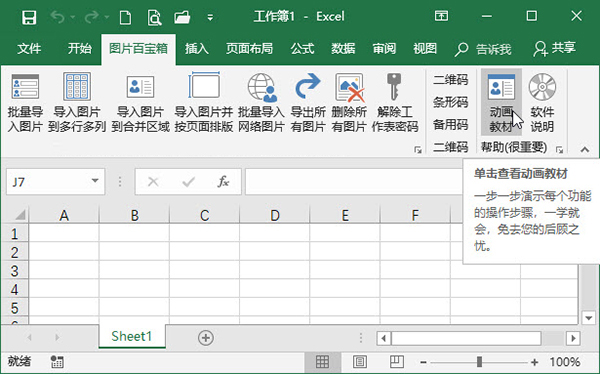Click 导入图片到合并区域 button
This screenshot has width=600, height=374.
coord(140,103)
